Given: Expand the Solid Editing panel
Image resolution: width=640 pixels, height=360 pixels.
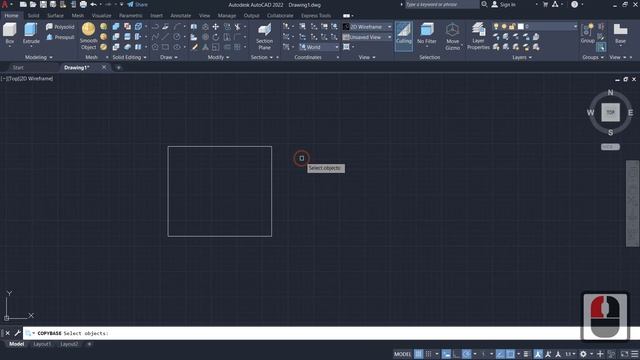Looking at the screenshot, I should (129, 58).
